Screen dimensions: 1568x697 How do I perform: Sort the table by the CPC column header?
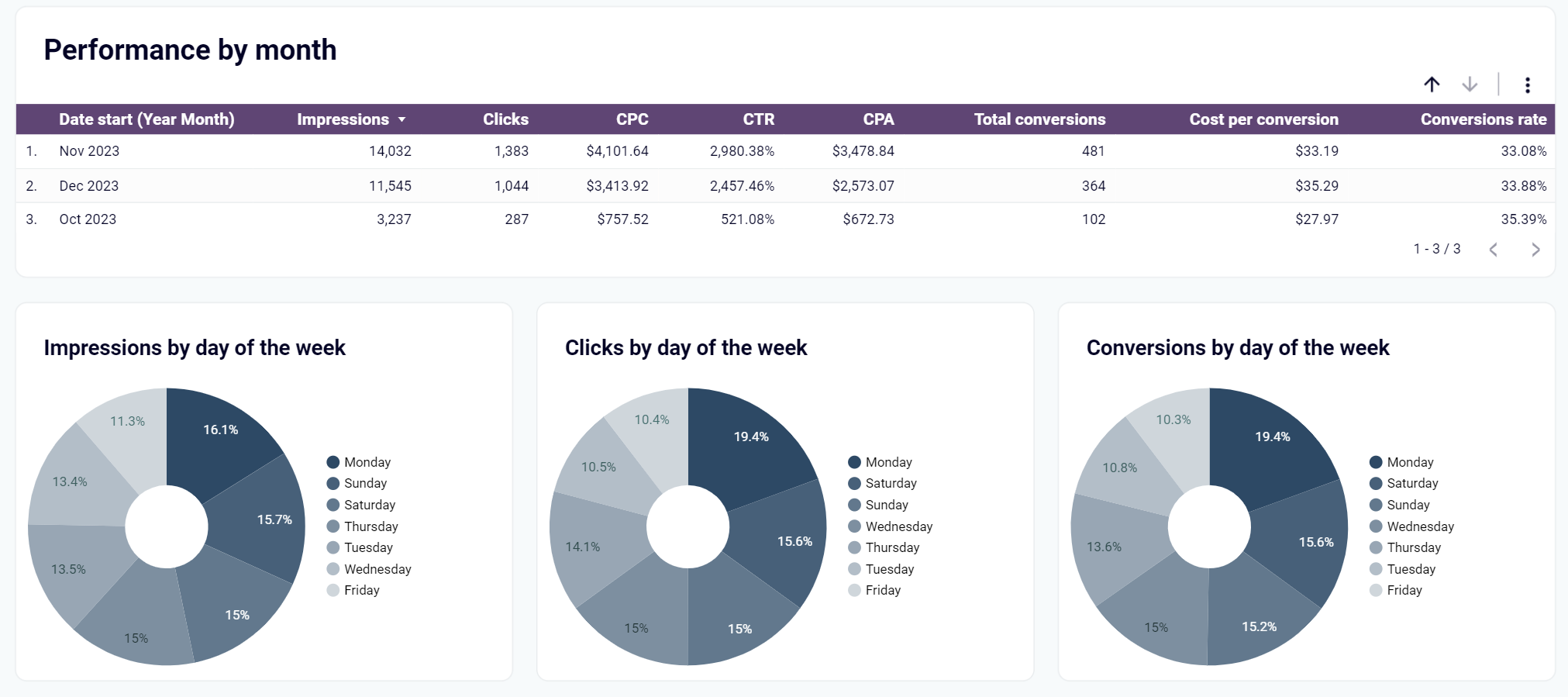click(632, 120)
